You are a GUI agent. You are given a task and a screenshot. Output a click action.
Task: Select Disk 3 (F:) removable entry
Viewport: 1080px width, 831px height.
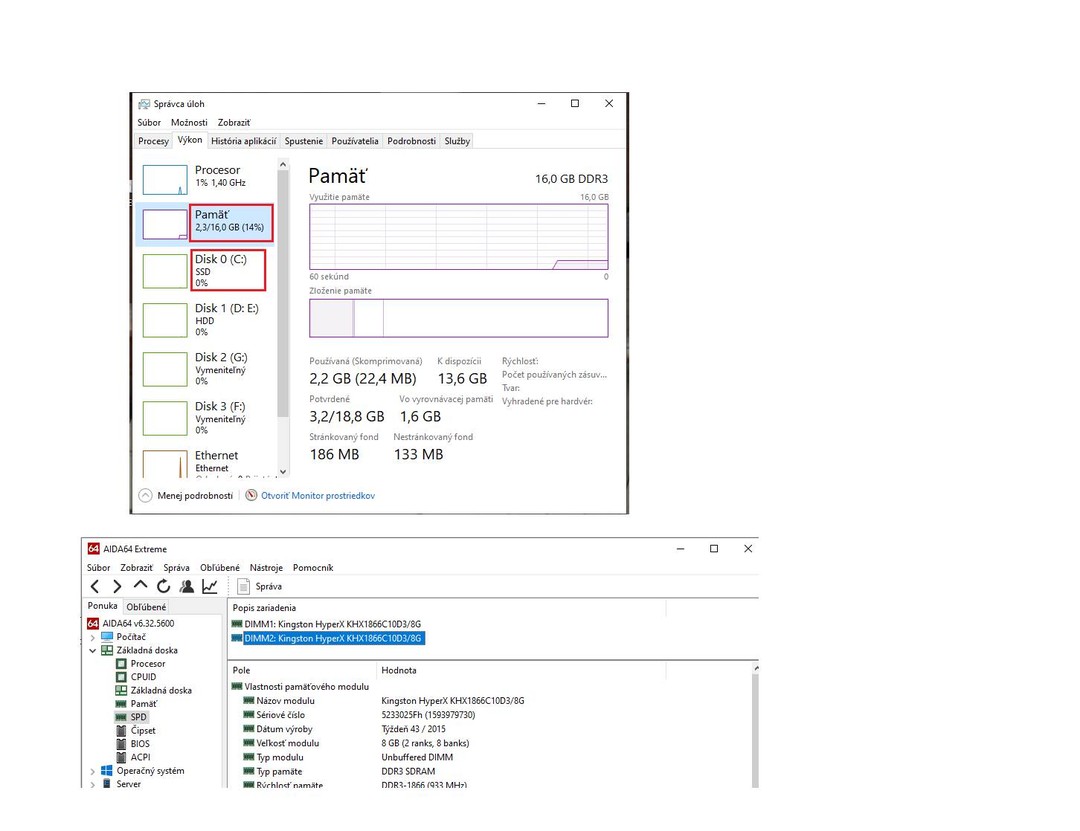[207, 418]
